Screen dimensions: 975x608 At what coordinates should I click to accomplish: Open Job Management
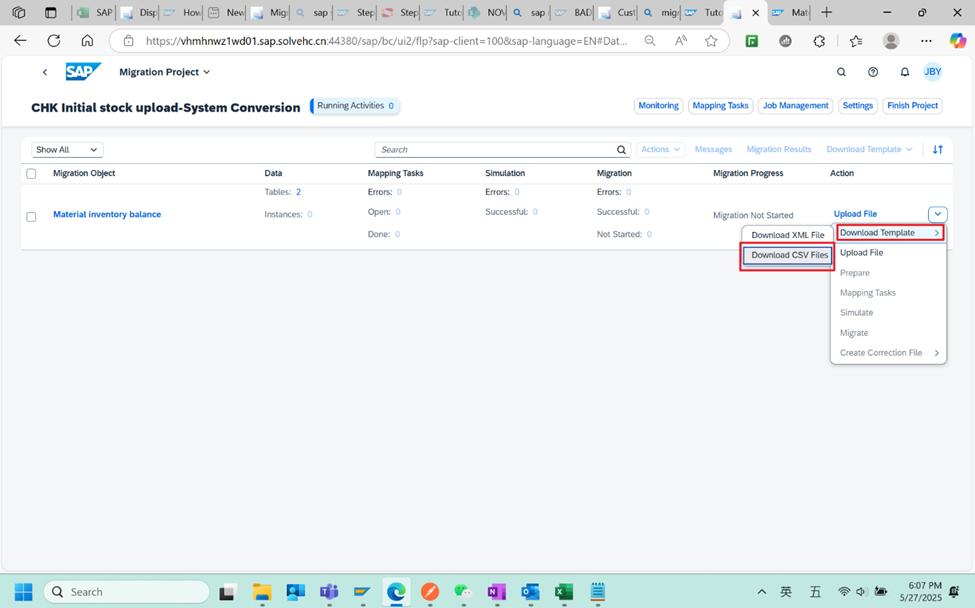[x=795, y=106]
